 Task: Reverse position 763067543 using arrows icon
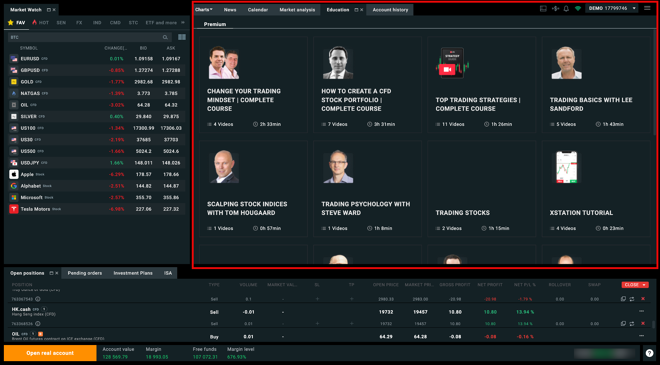(x=632, y=299)
